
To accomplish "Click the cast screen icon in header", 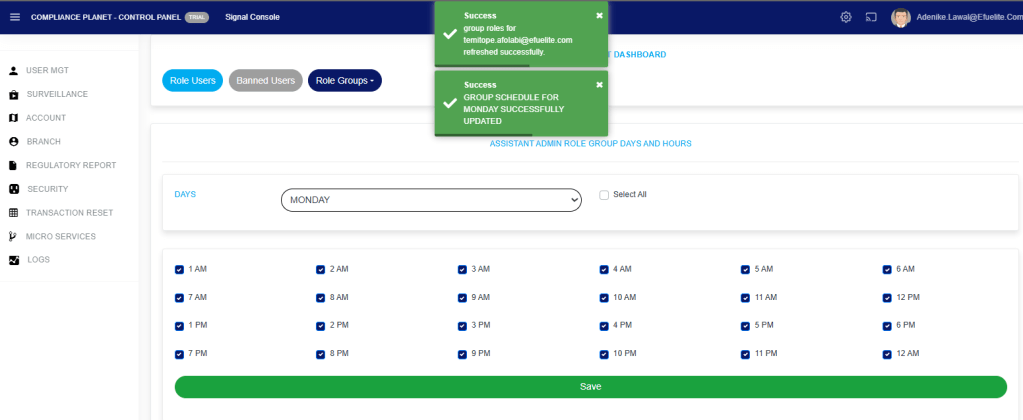I will point(871,17).
